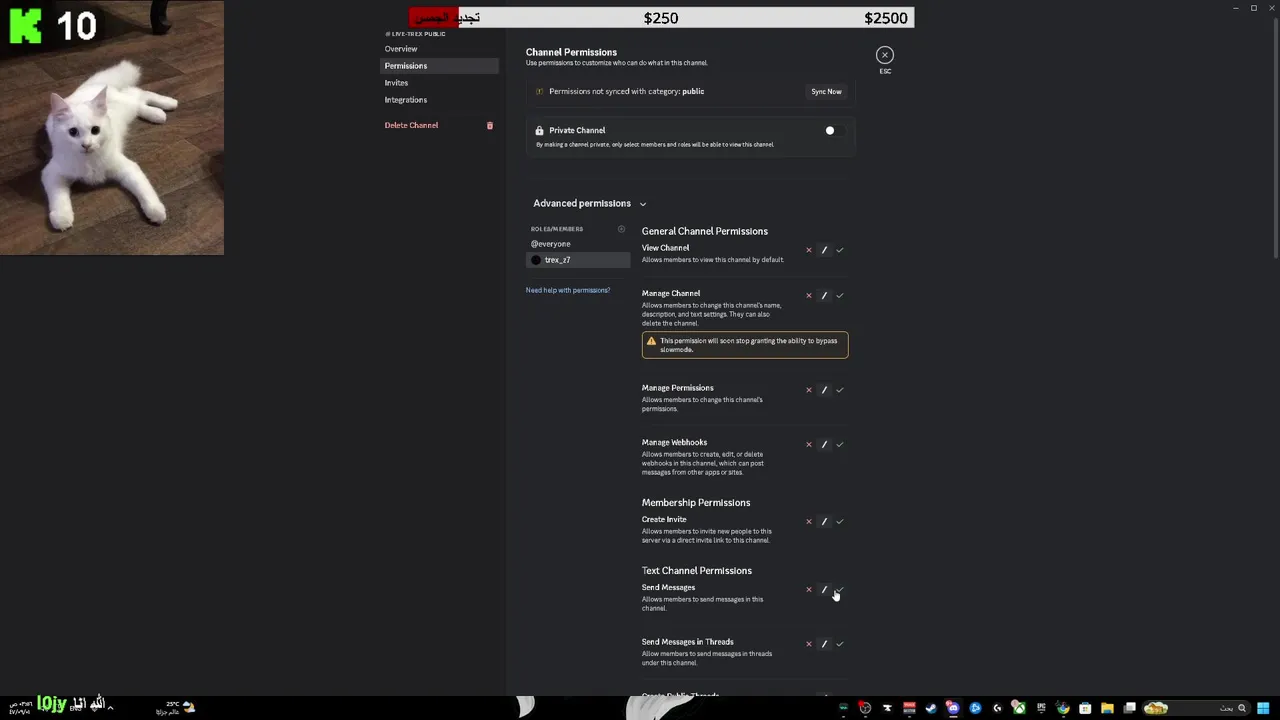Open the Windows Start menu
This screenshot has width=1280, height=720.
point(1263,708)
